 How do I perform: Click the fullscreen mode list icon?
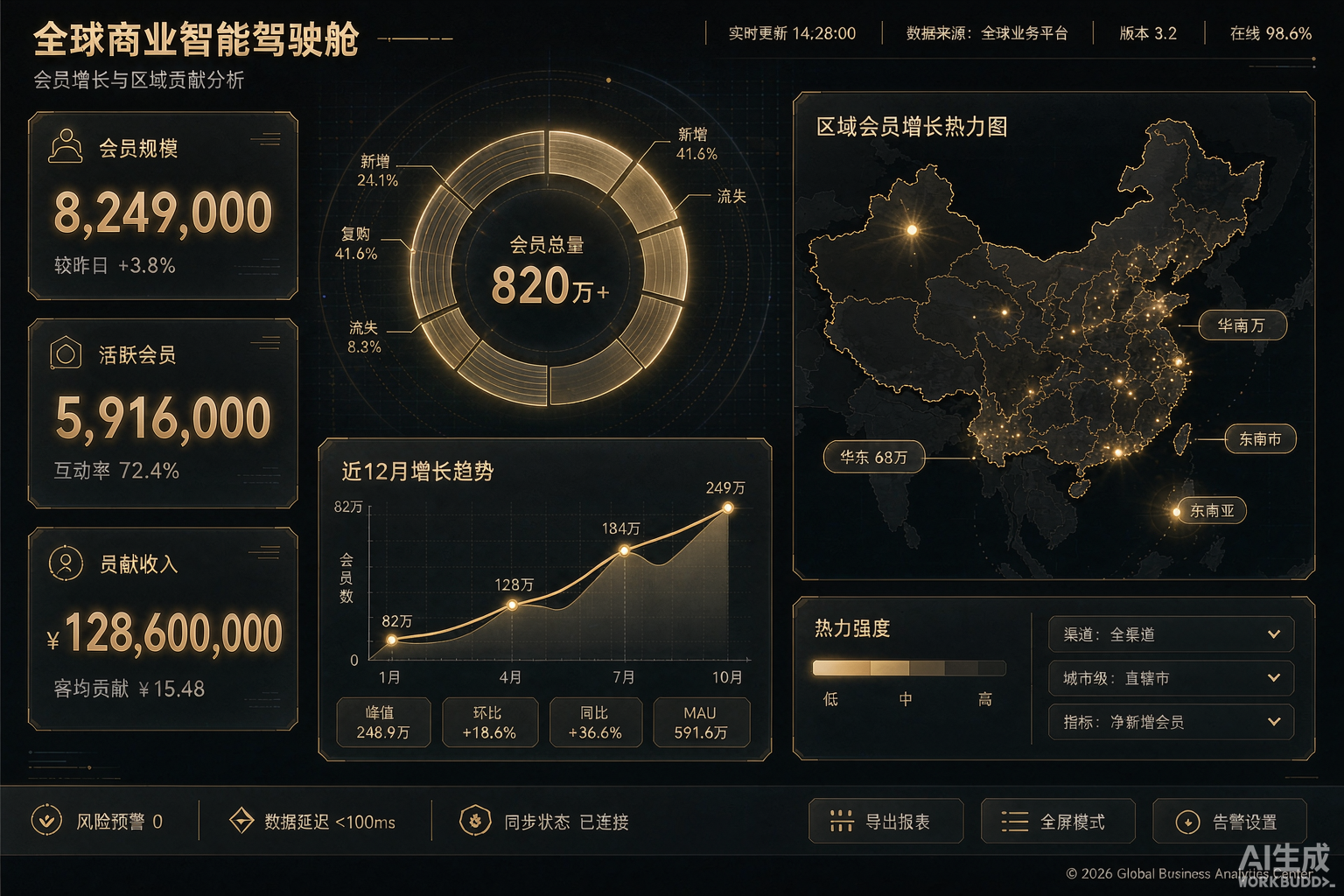pos(1014,822)
